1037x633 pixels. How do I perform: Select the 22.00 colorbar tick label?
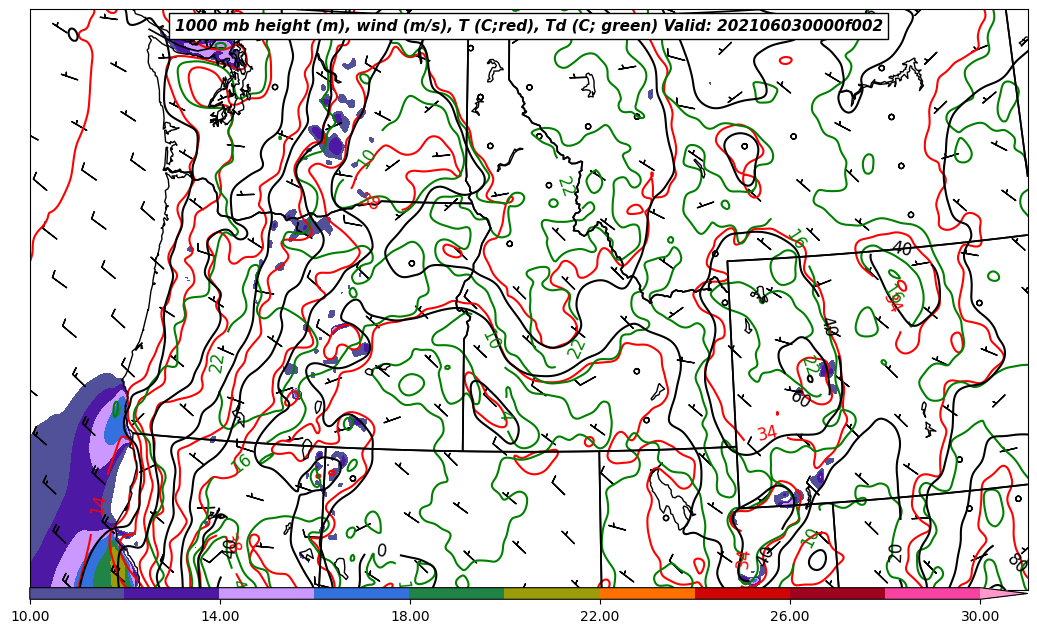[600, 617]
